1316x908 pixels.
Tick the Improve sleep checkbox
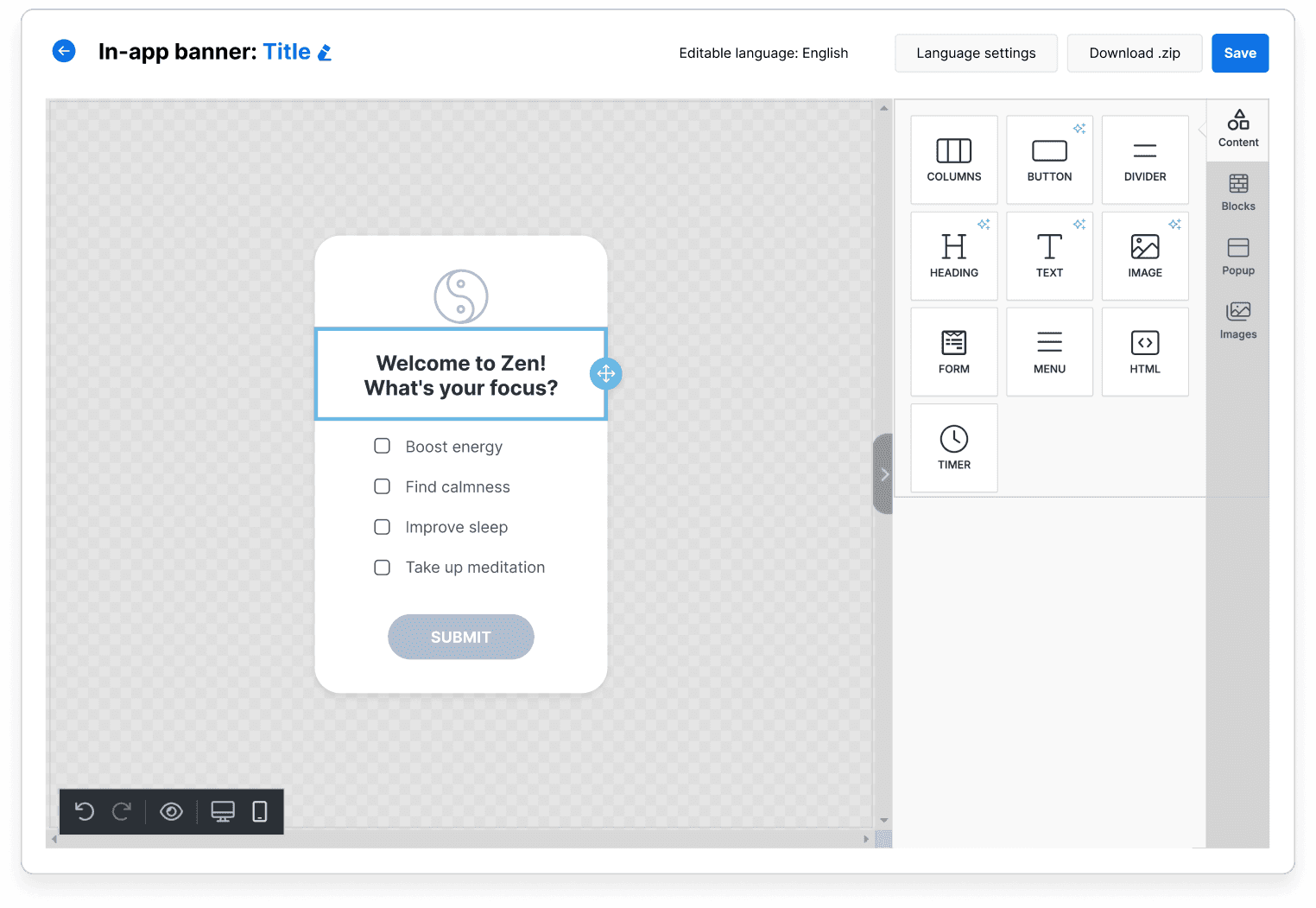coord(382,526)
